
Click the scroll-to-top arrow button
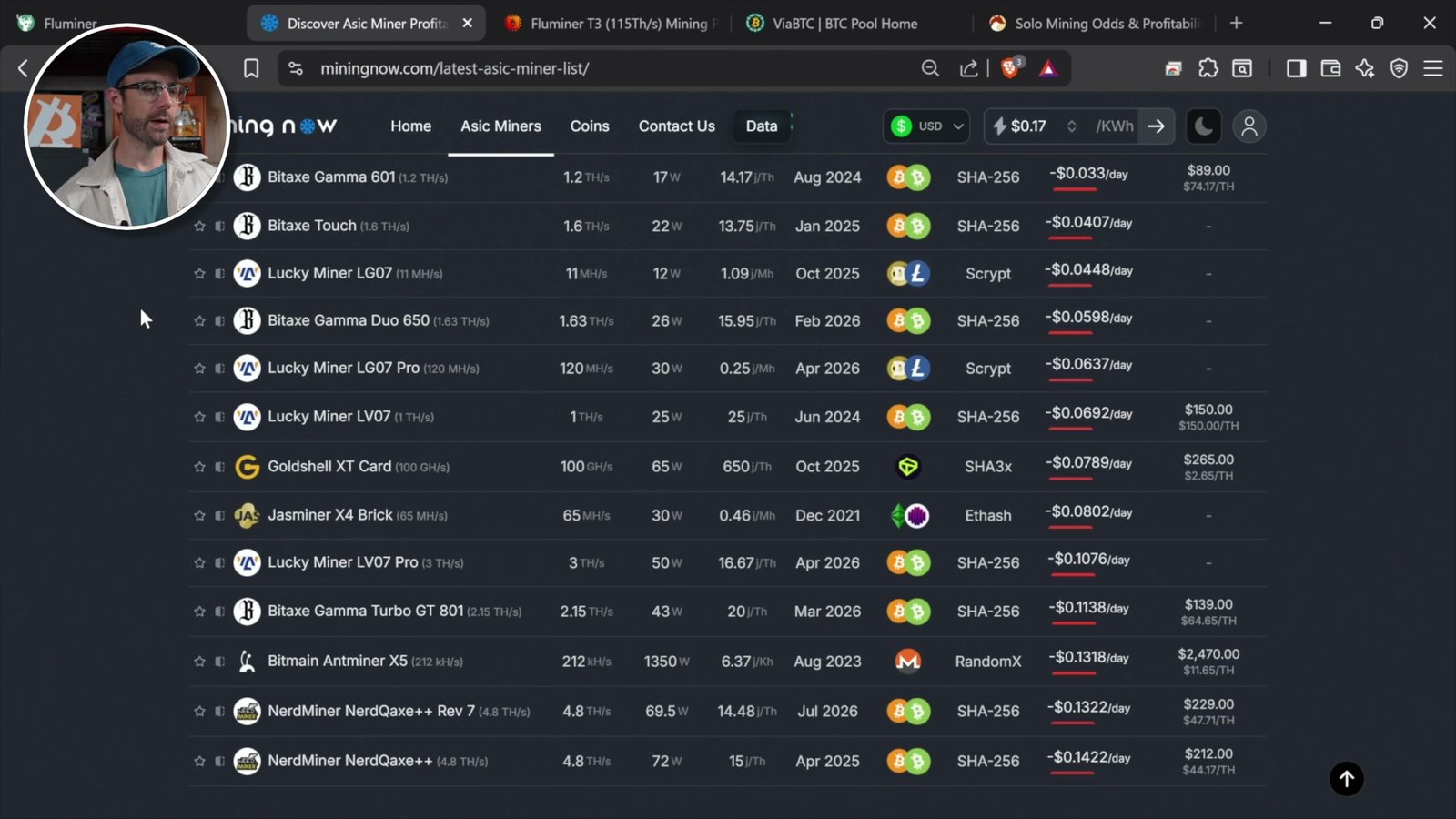point(1347,779)
